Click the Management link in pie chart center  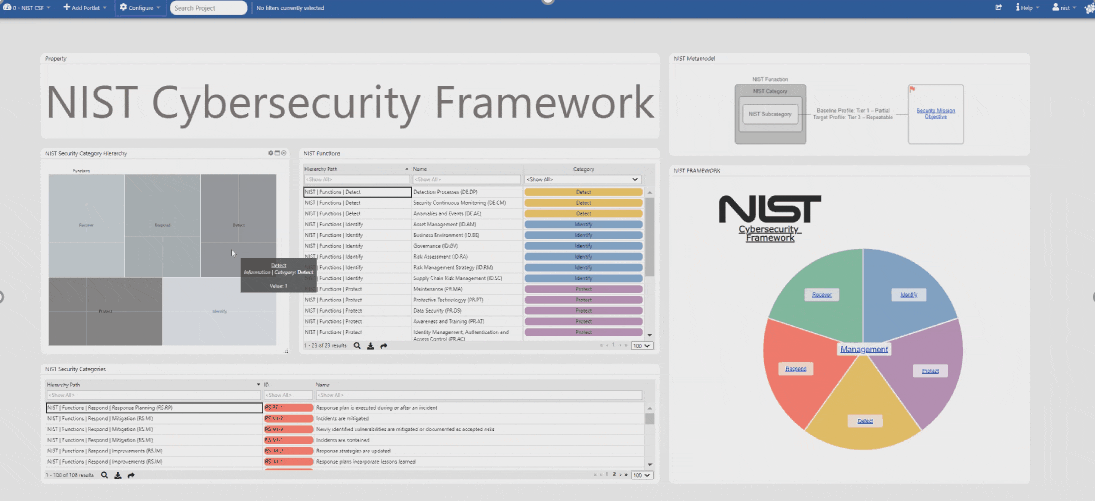[864, 349]
